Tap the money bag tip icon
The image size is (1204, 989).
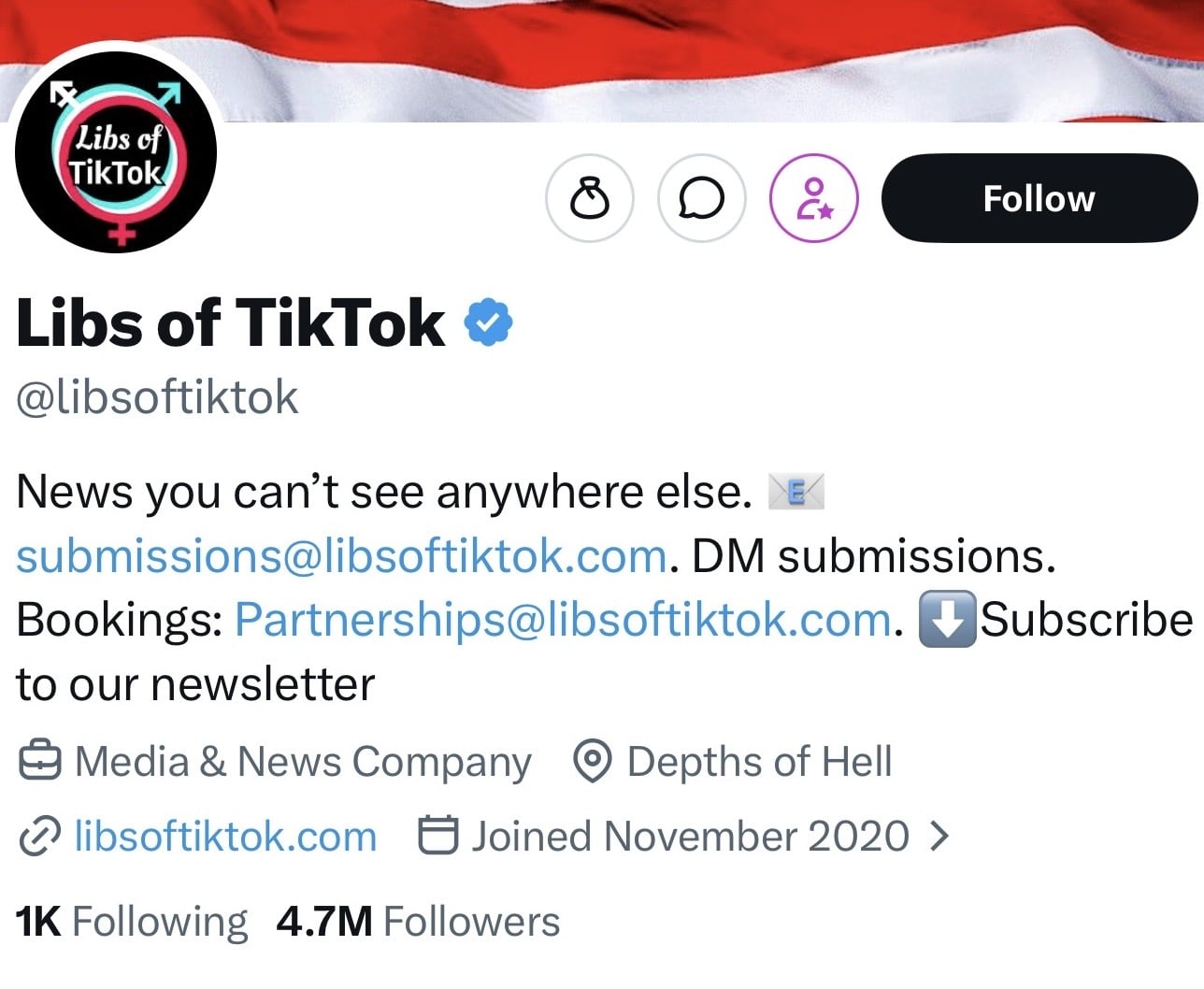coord(590,198)
